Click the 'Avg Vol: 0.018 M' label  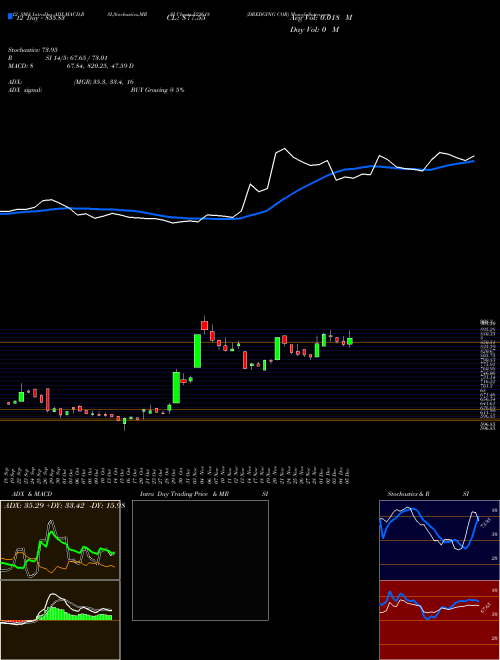[321, 18]
